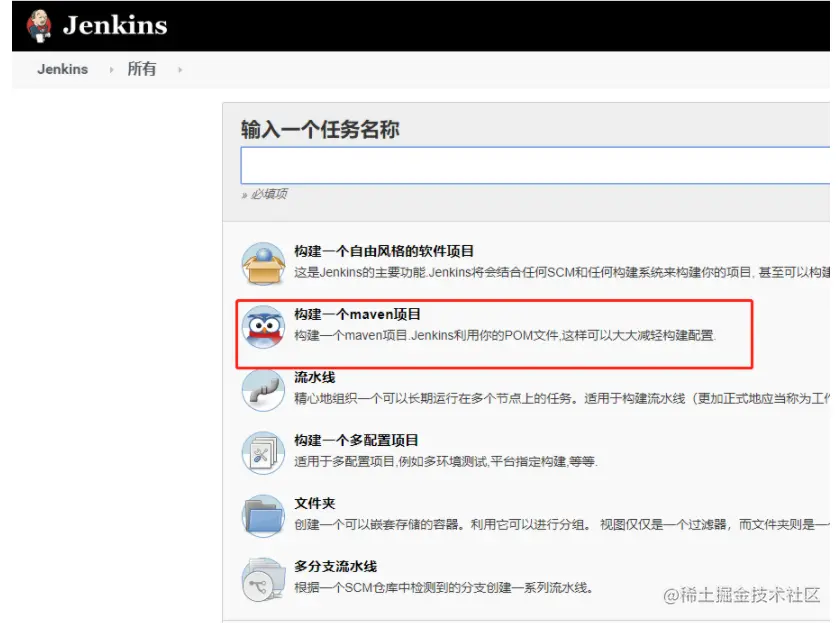Select the folder icon
This screenshot has height=623, width=839.
pyautogui.click(x=263, y=516)
